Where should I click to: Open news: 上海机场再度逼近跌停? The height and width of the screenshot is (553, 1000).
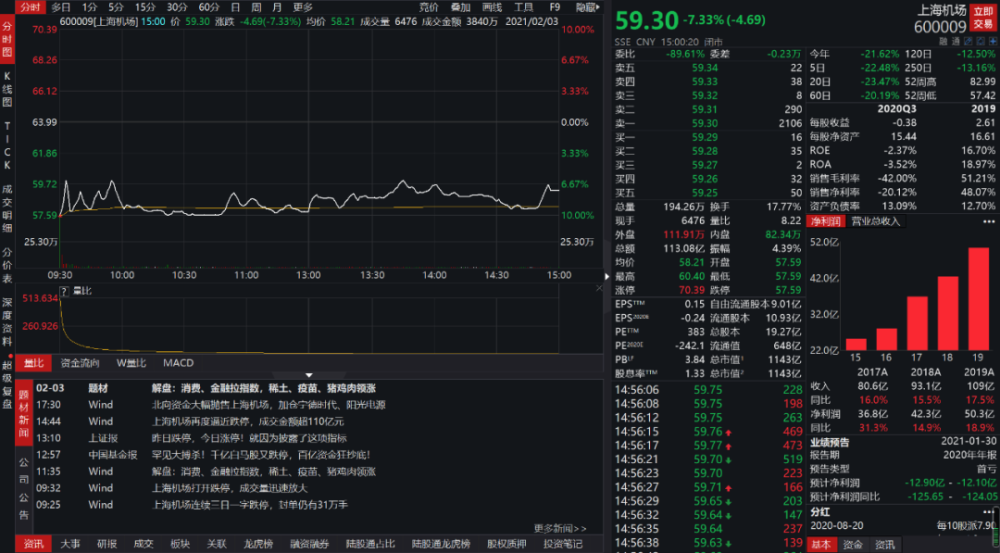coord(247,422)
